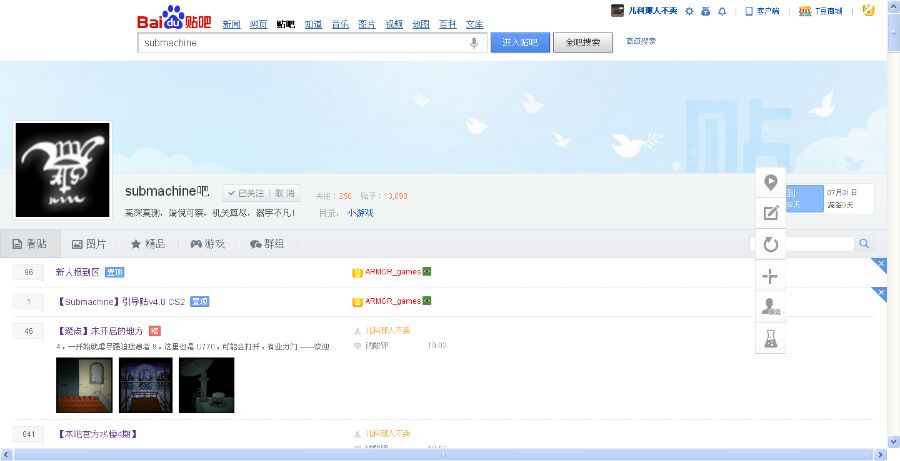Open 【Submachine】引导贴v4.0 CS2 post
The image size is (900, 461).
(121, 301)
